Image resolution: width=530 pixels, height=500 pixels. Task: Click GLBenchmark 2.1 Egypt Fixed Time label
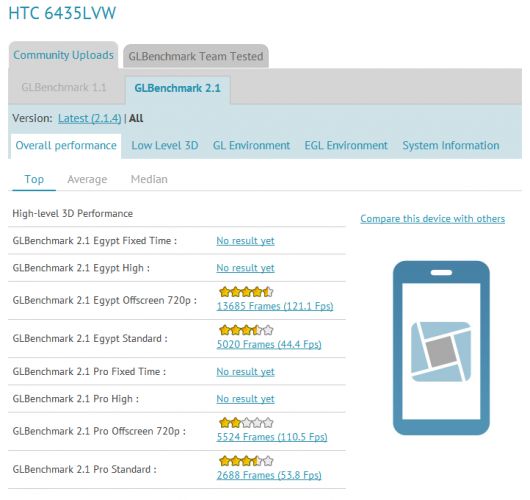(x=95, y=241)
